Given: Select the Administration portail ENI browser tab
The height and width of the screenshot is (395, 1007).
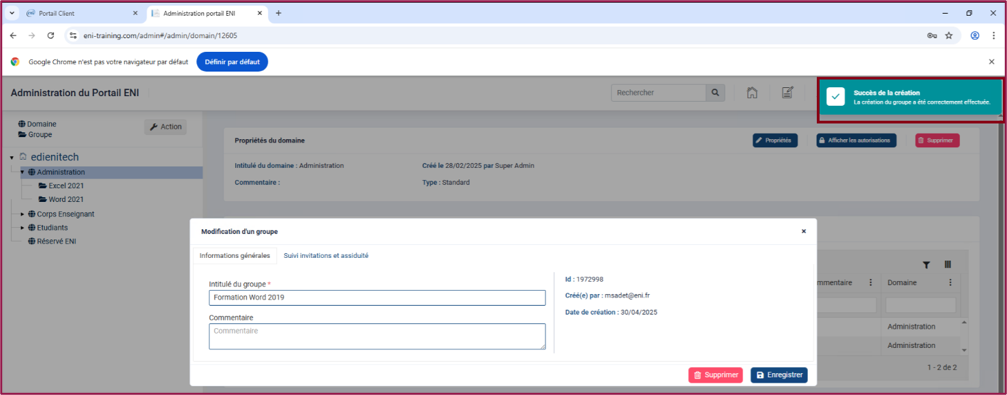Looking at the screenshot, I should (206, 13).
